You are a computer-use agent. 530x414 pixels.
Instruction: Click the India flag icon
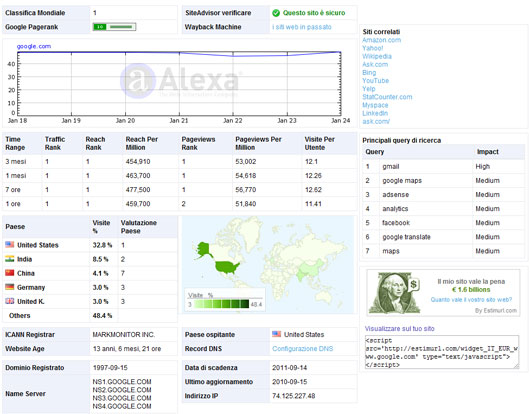coord(9,259)
